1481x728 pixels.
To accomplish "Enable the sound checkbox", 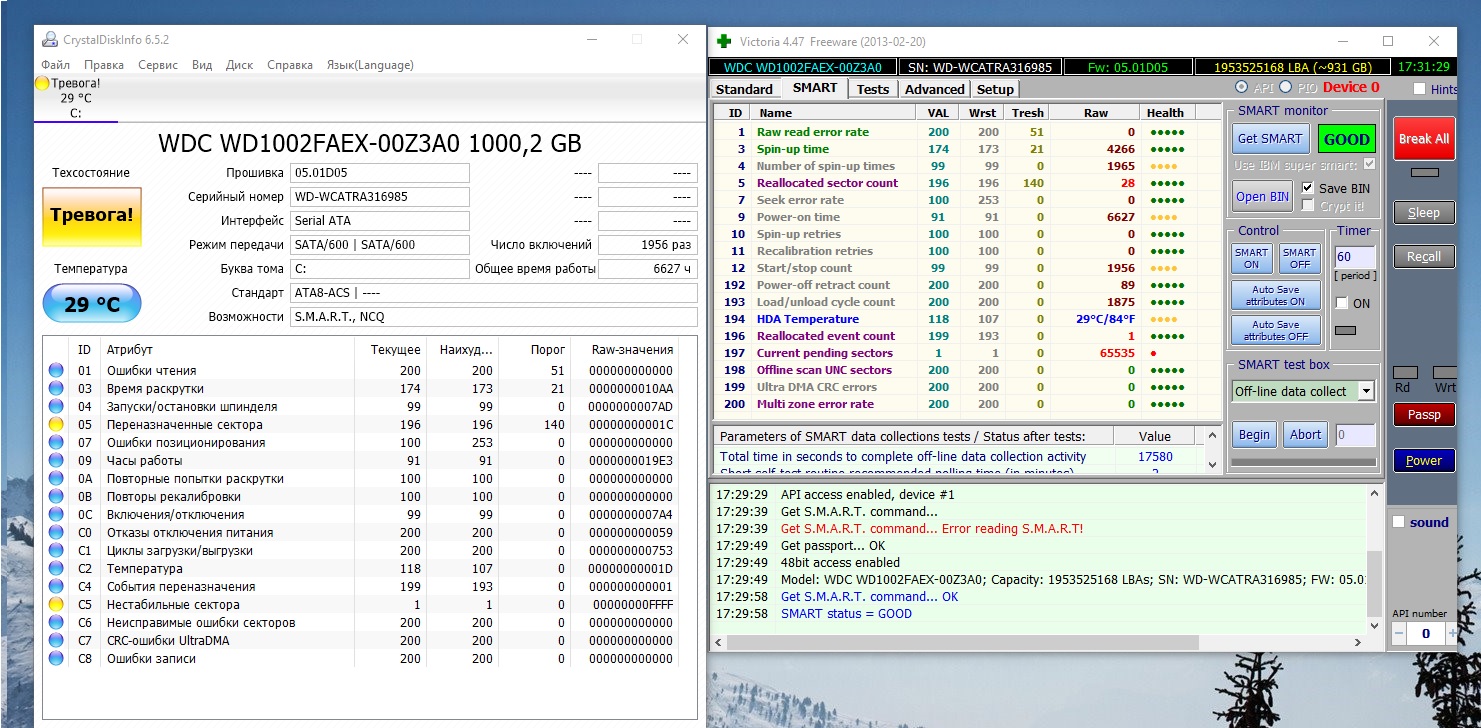I will click(x=1399, y=522).
